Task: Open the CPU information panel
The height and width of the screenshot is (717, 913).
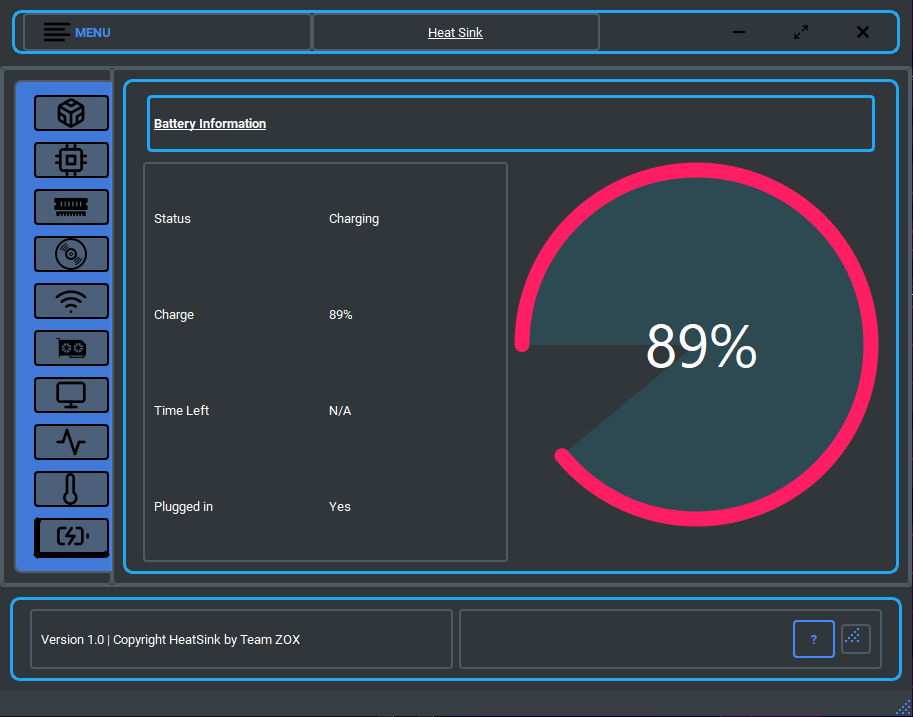Action: (71, 160)
